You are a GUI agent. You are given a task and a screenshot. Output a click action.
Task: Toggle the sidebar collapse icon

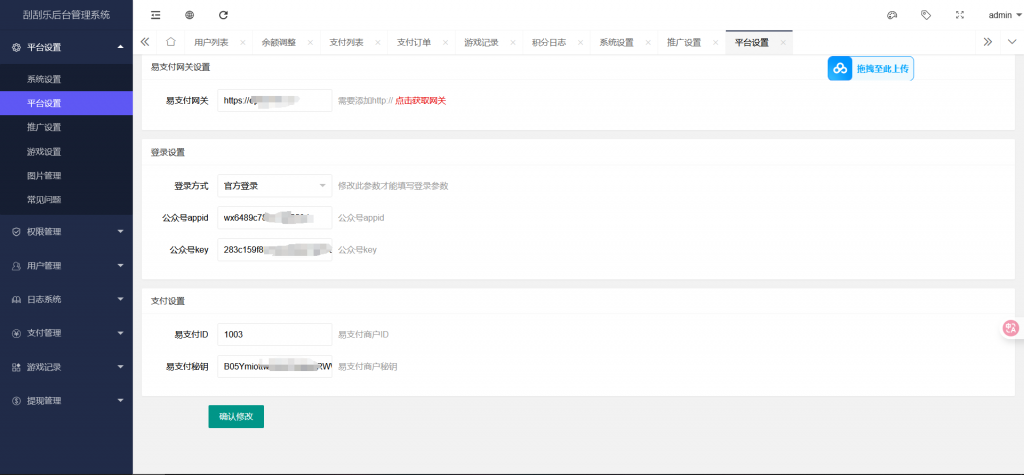click(x=155, y=14)
